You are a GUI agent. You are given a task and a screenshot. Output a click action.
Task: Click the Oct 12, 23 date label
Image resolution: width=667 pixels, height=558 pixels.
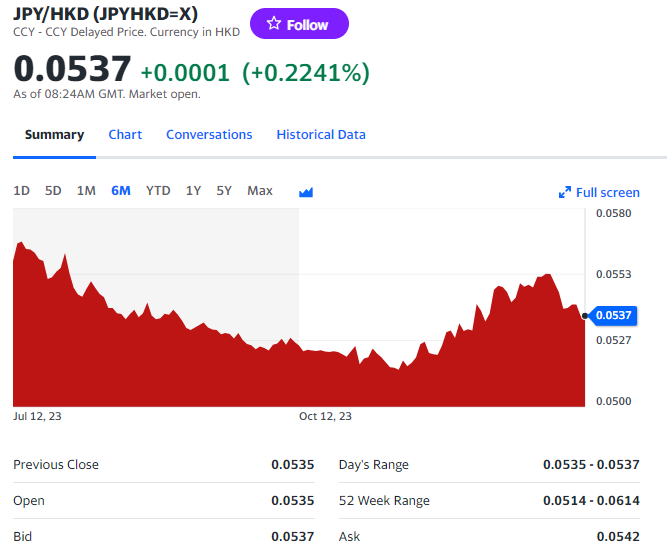(325, 416)
